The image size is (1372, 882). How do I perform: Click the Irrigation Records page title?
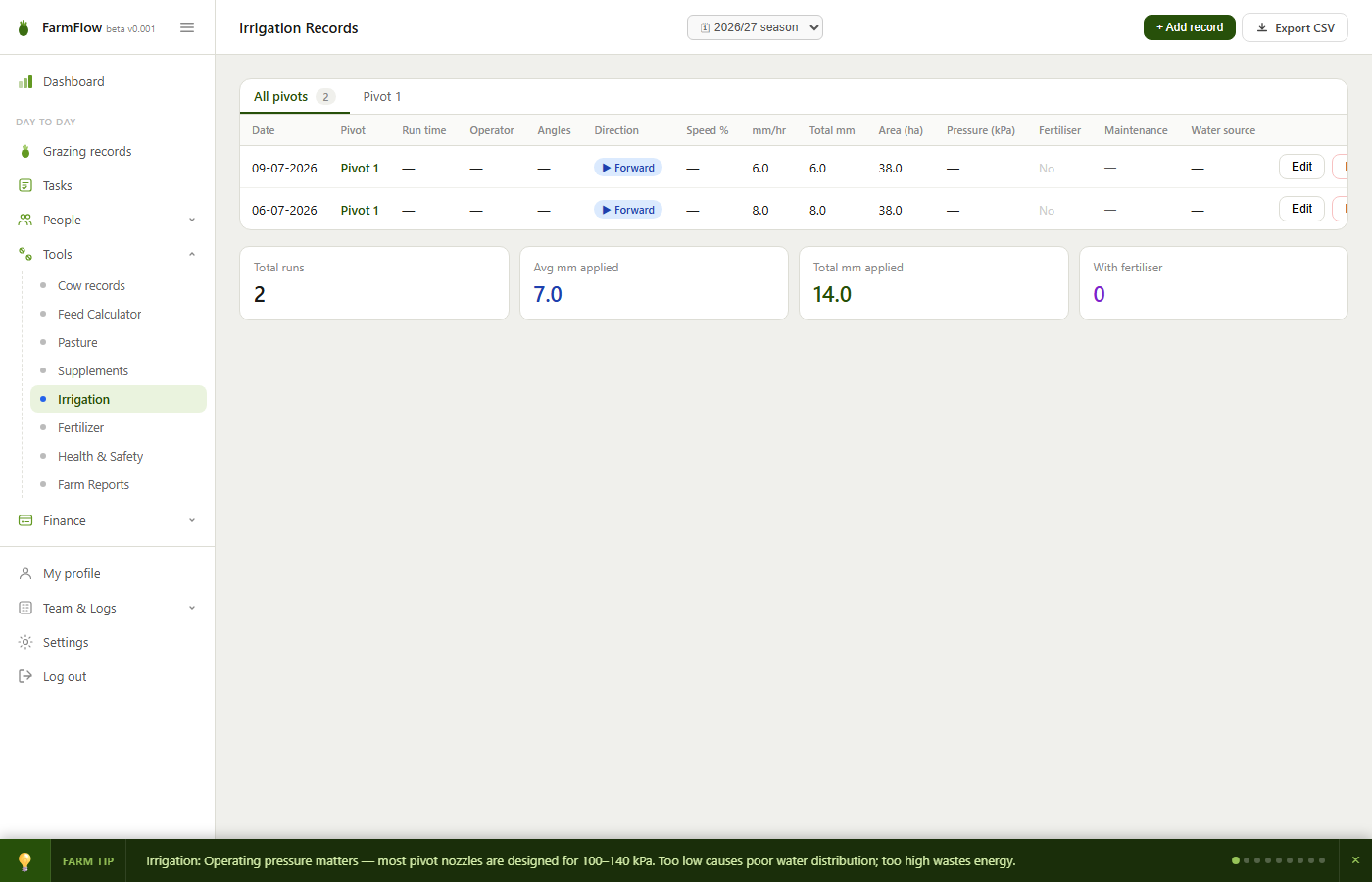pyautogui.click(x=299, y=28)
